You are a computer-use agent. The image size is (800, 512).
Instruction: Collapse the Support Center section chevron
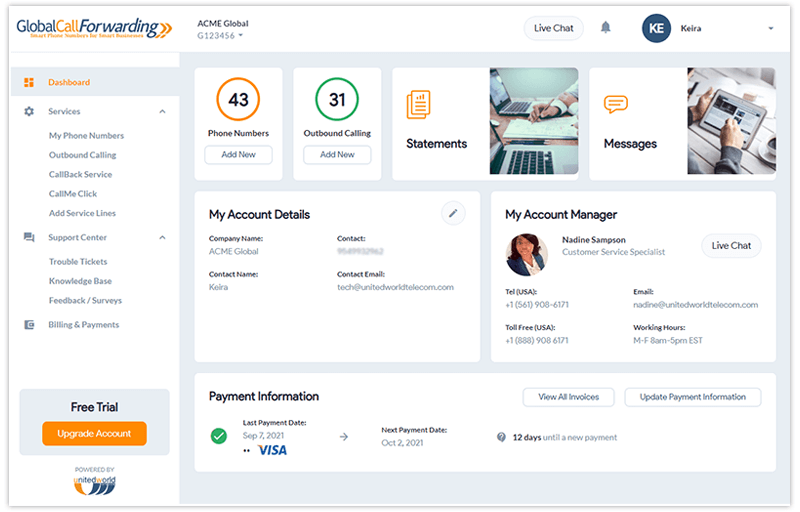[x=162, y=237]
